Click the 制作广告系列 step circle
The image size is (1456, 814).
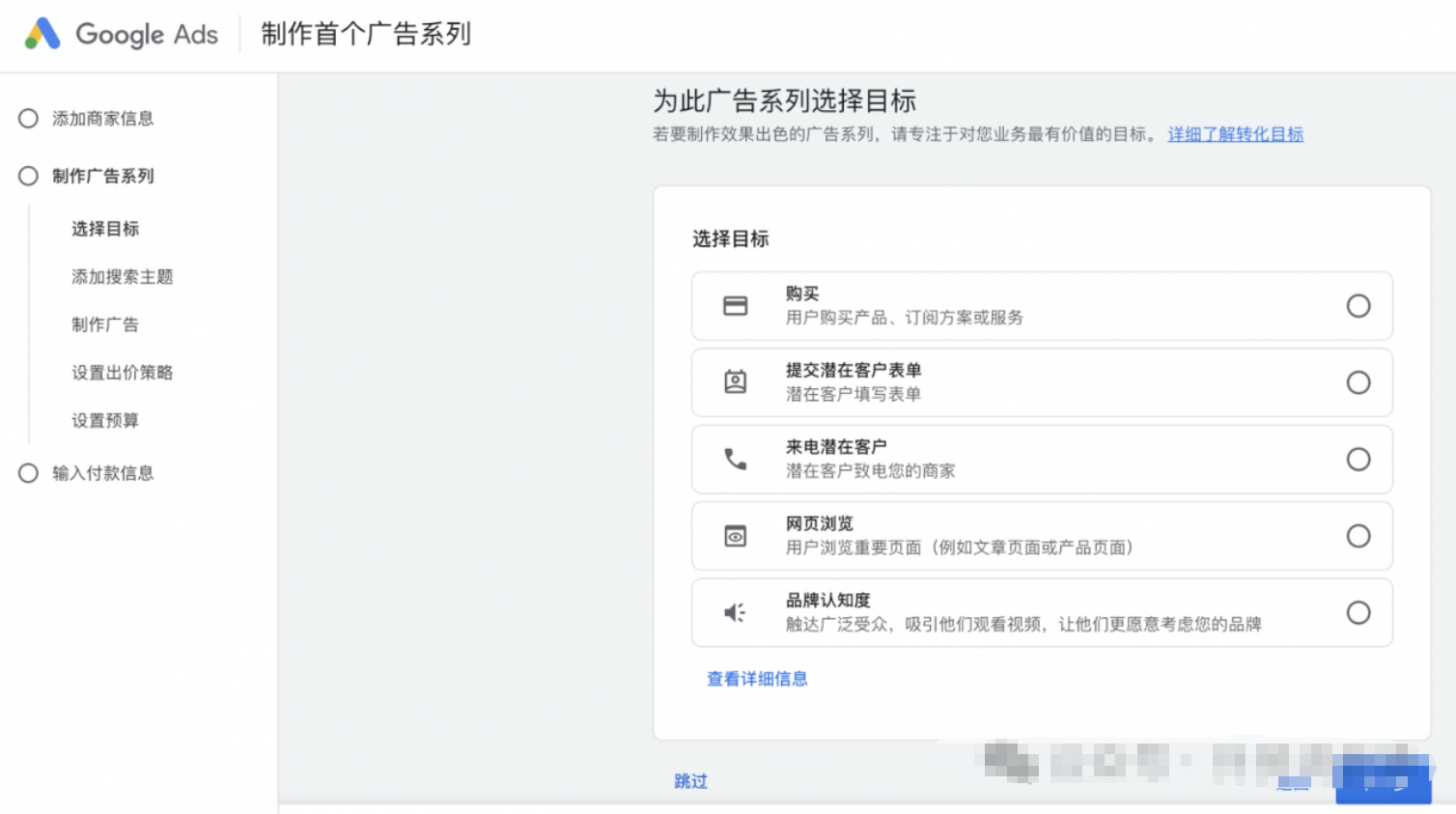pos(28,176)
